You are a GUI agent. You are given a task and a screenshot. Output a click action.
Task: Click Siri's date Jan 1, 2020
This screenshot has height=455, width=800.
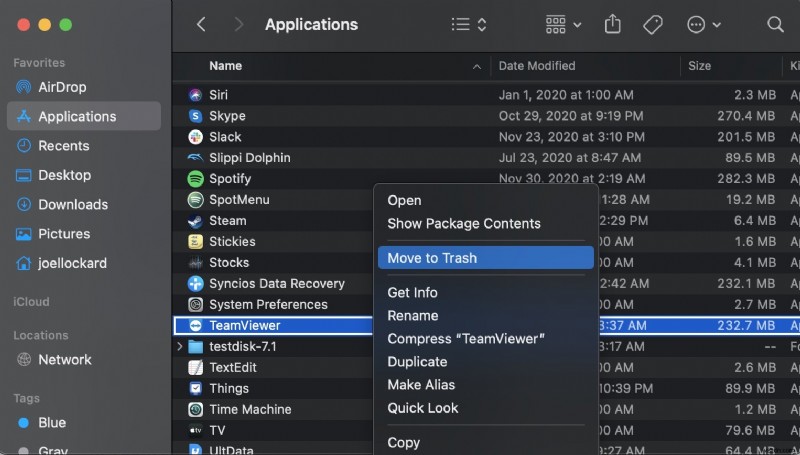coord(566,95)
